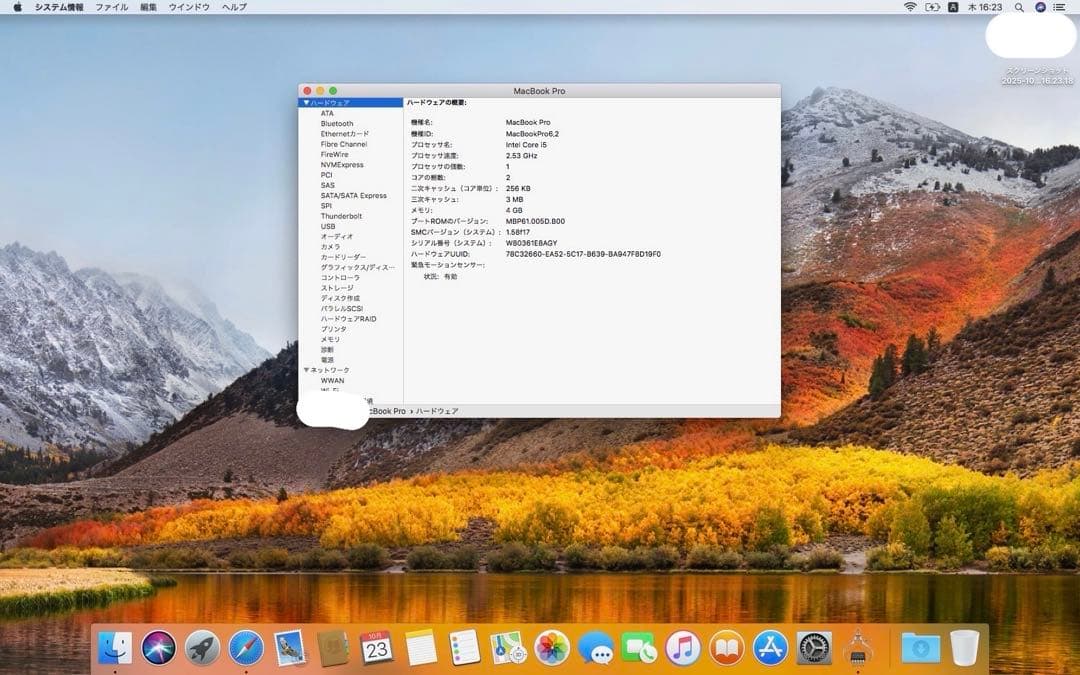Viewport: 1080px width, 675px height.
Task: Select ストレージ in the sidebar
Action: click(x=337, y=288)
